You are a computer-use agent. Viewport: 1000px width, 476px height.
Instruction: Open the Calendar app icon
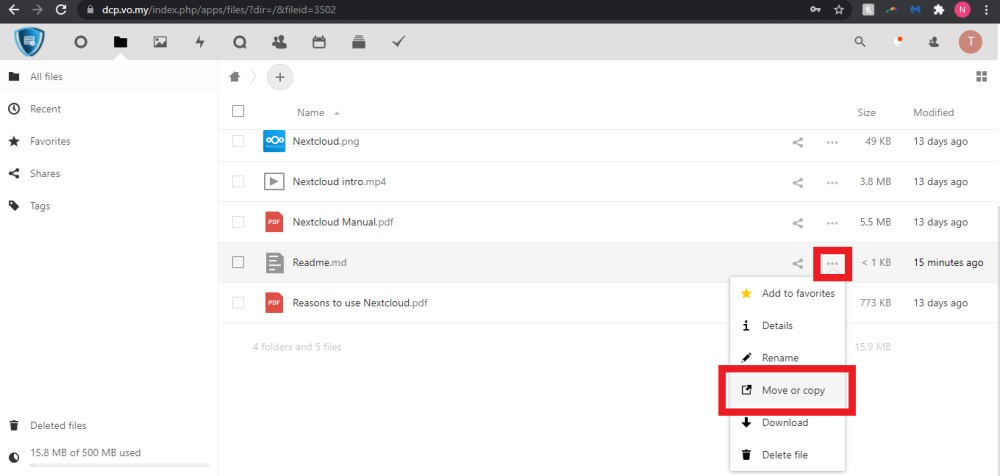(319, 42)
